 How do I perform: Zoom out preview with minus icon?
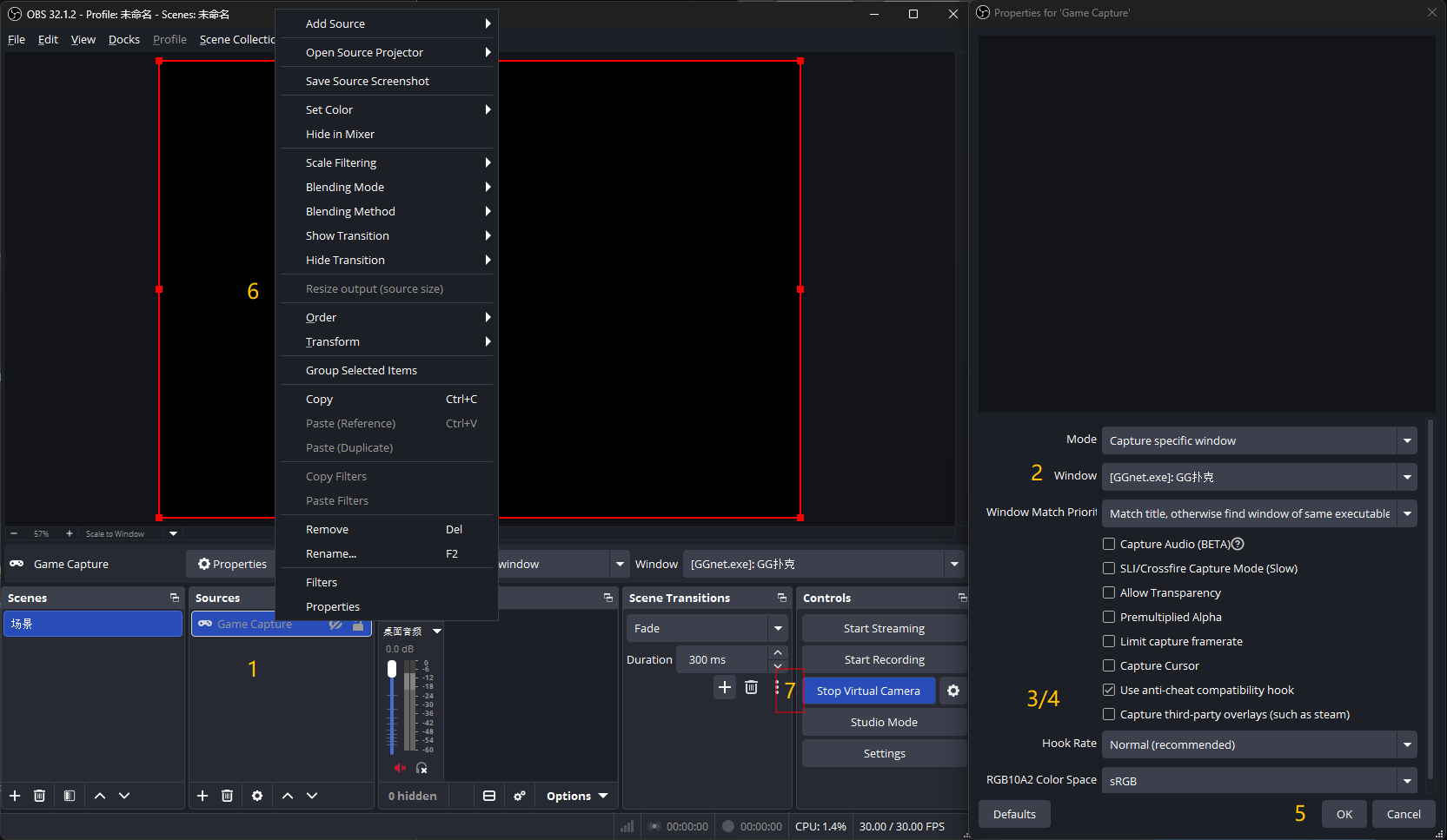click(x=14, y=533)
